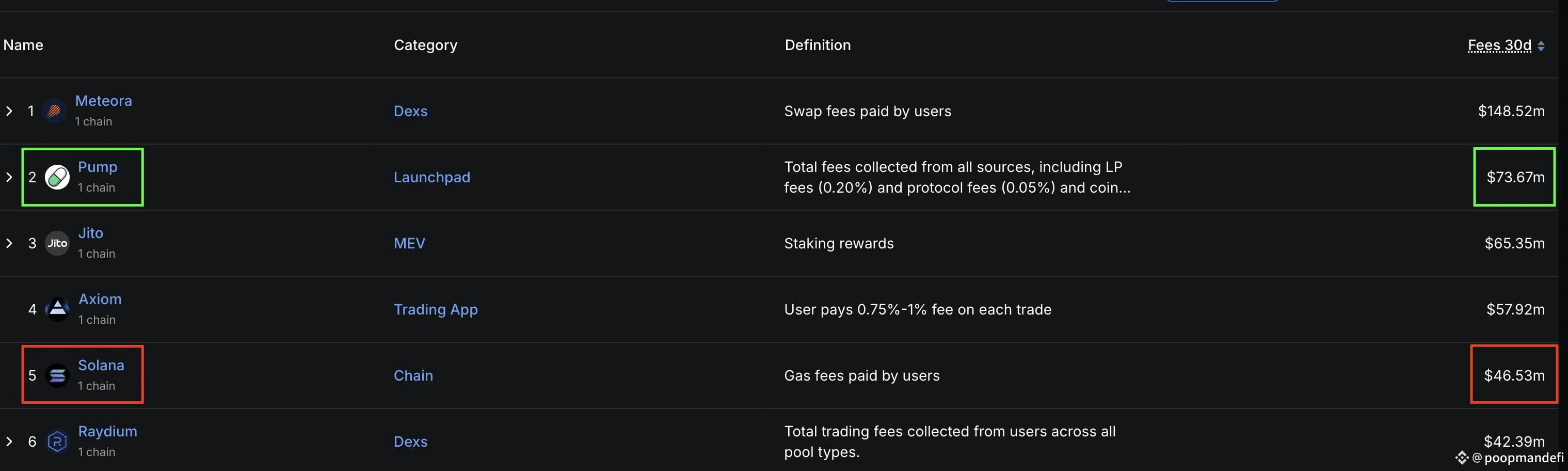This screenshot has height=471, width=1568.
Task: Open the Chain category link
Action: click(x=413, y=375)
